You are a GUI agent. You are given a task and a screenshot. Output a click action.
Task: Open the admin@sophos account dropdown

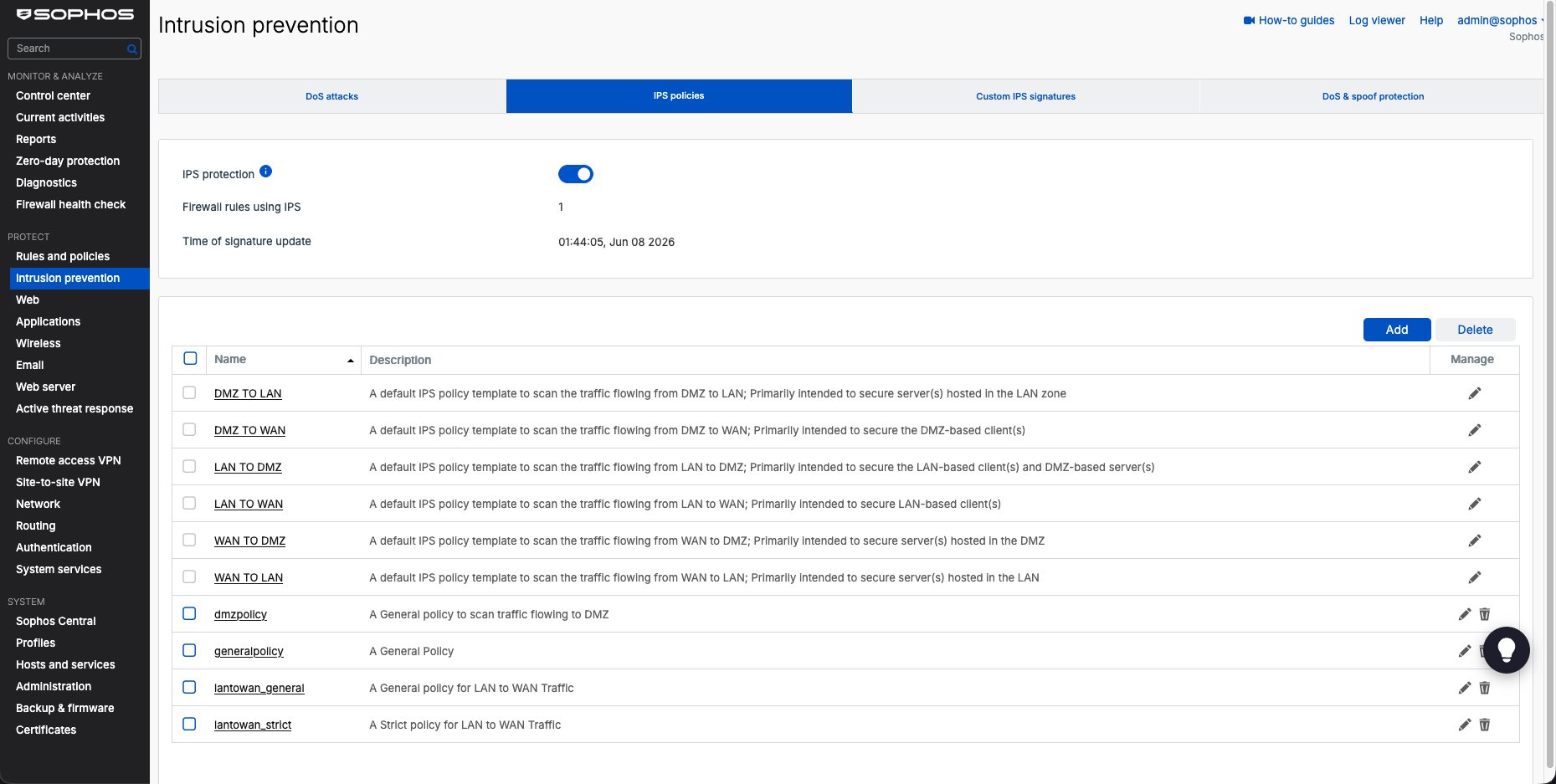[1499, 20]
